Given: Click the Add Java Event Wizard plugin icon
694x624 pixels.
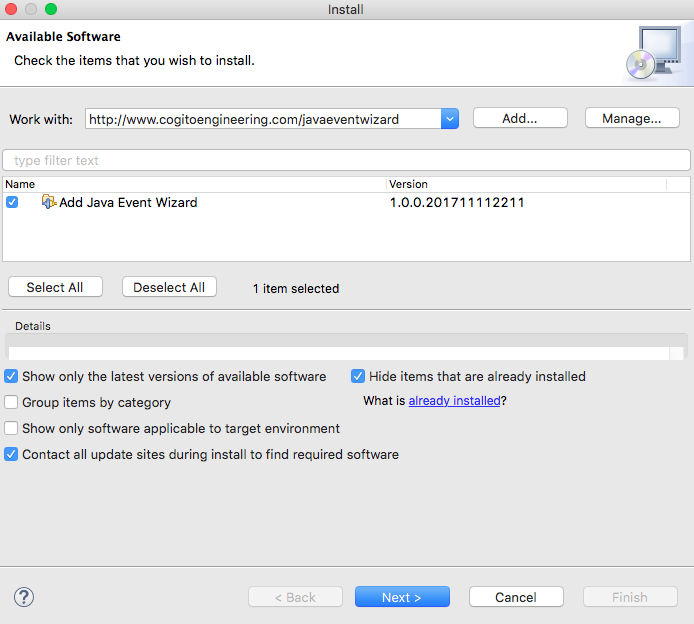Looking at the screenshot, I should coord(49,202).
